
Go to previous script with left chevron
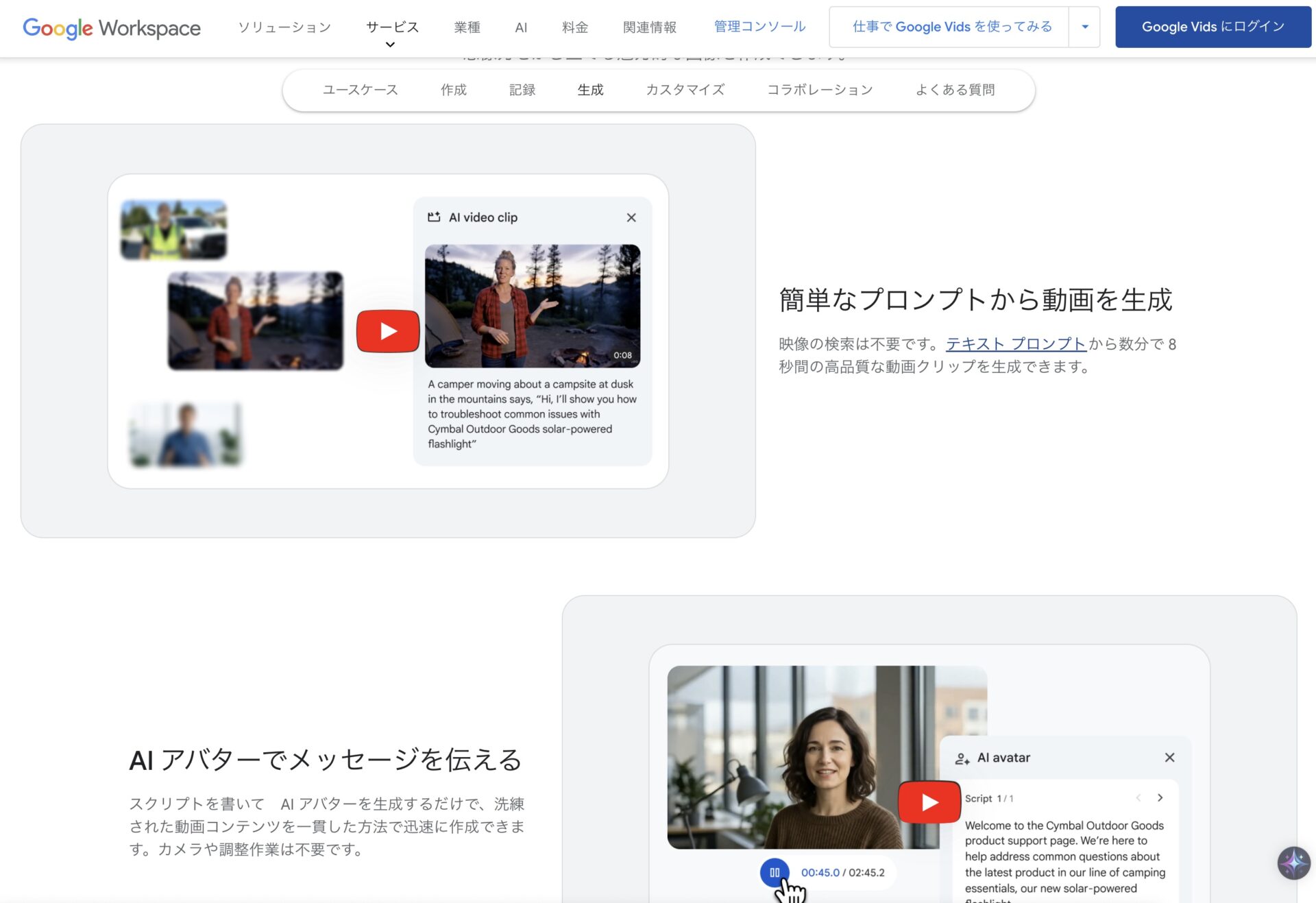pos(1138,798)
